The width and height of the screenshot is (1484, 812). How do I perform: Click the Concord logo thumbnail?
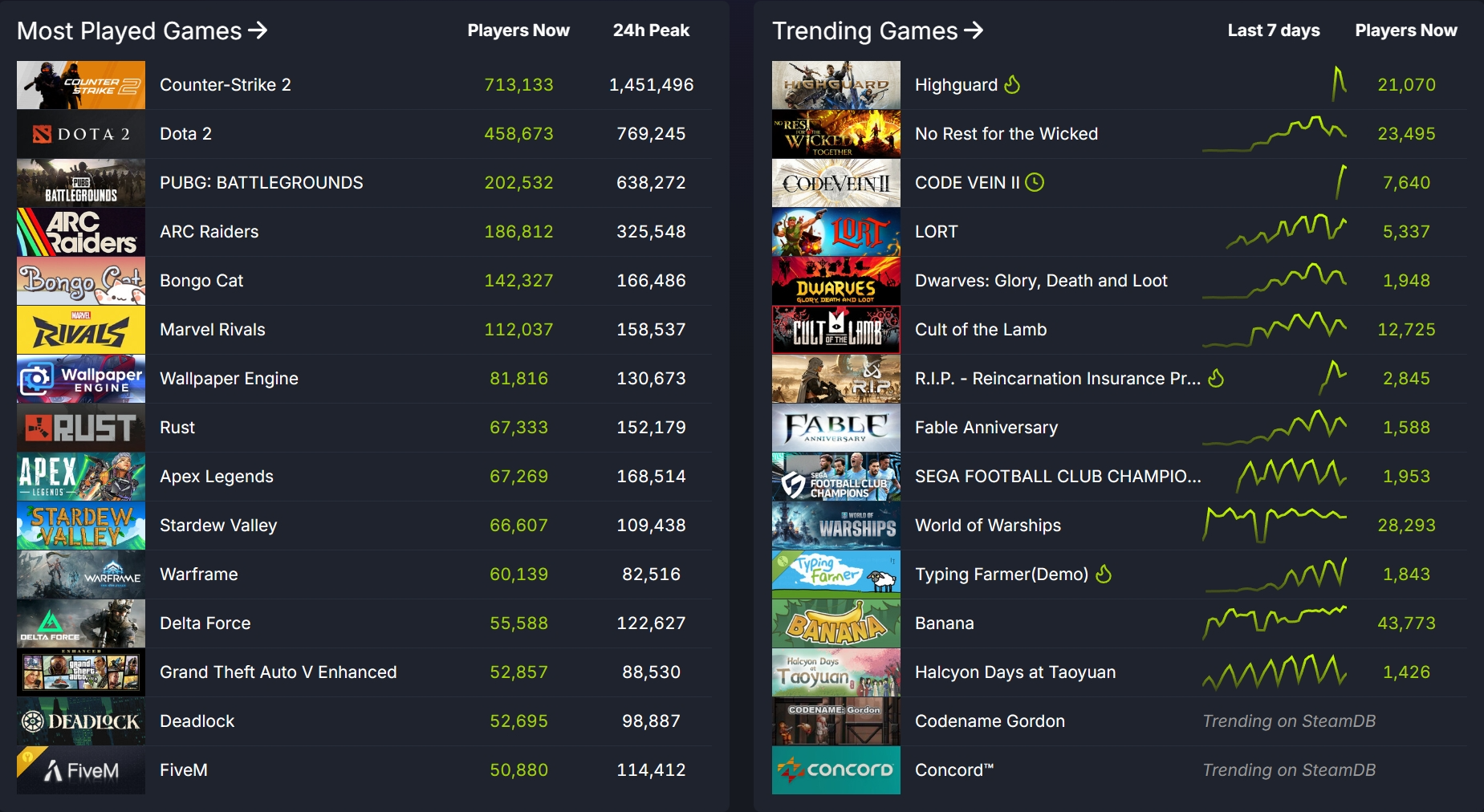(836, 770)
